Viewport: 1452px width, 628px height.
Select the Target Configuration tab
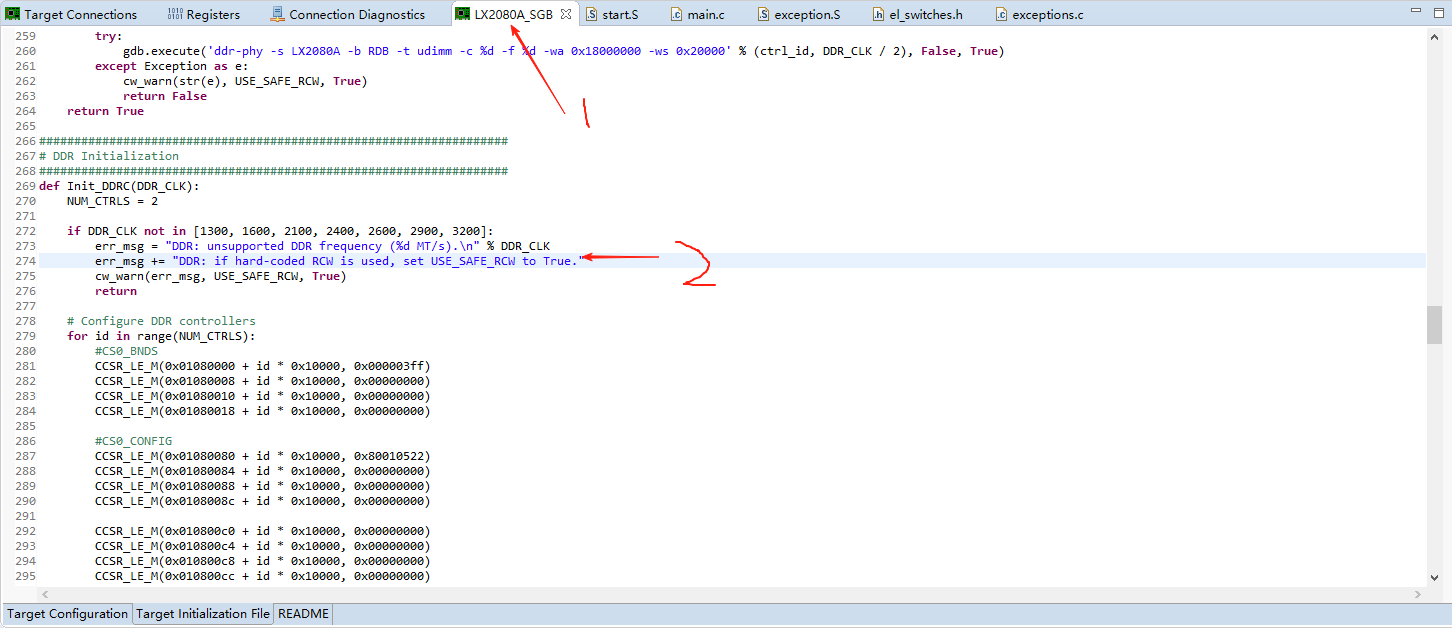66,614
